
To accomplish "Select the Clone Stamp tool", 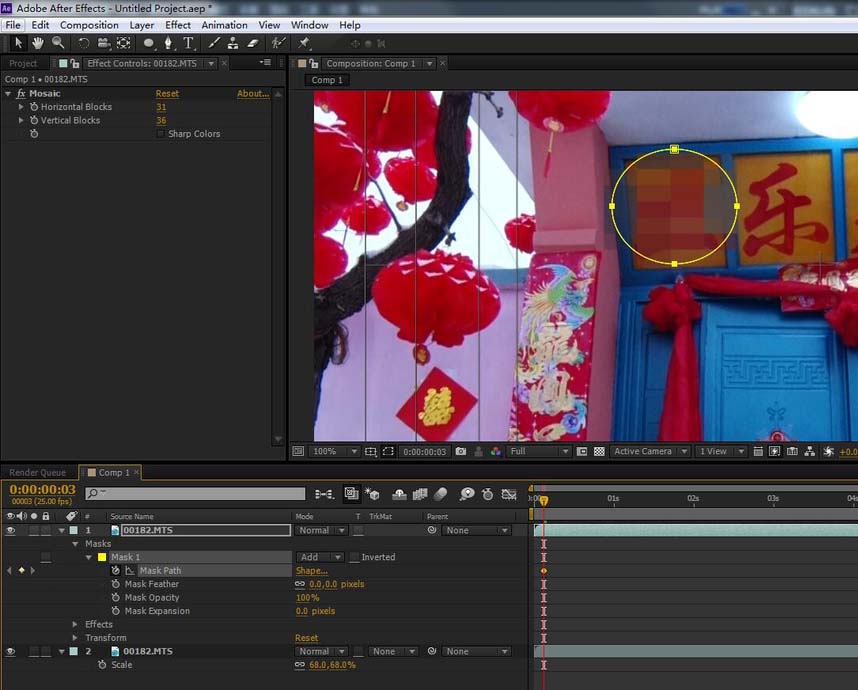I will pos(233,43).
